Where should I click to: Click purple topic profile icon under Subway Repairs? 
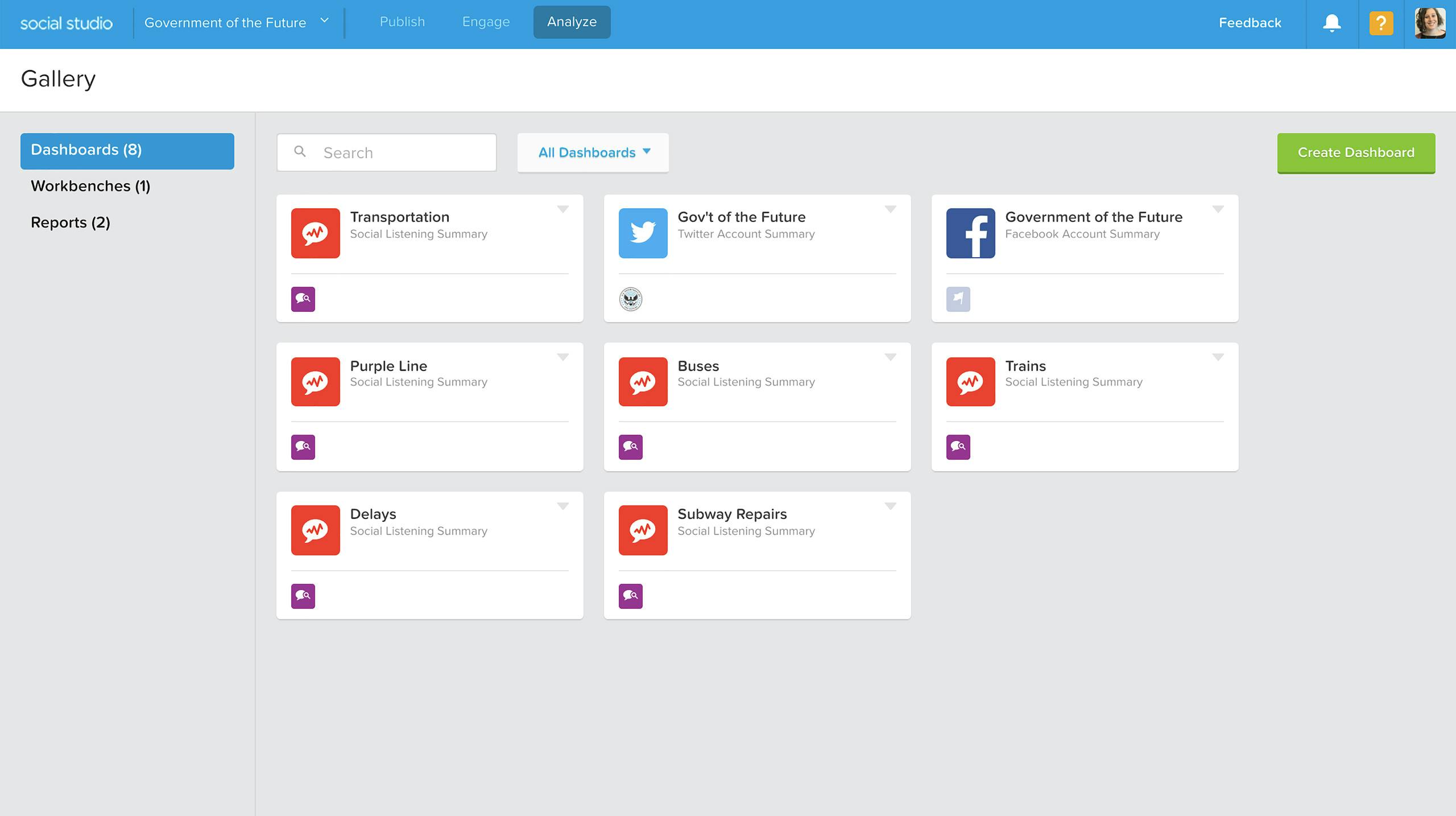pos(631,596)
